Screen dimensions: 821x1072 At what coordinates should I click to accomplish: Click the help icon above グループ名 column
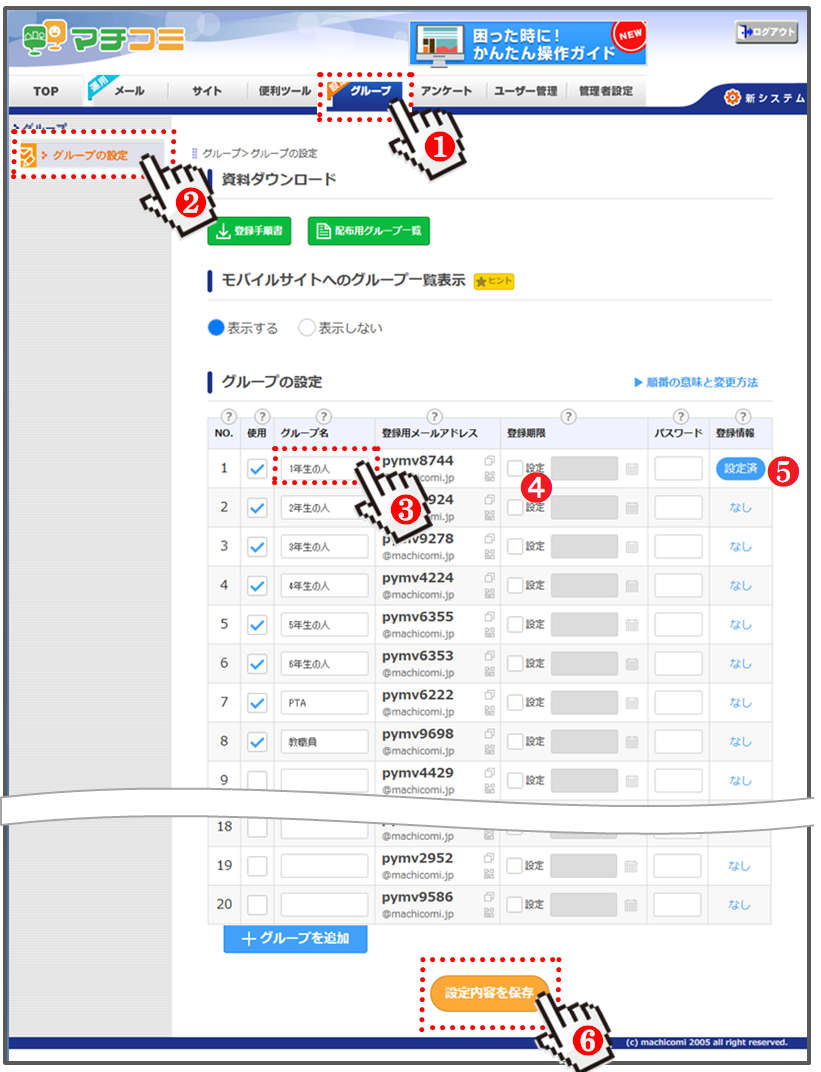coord(323,416)
